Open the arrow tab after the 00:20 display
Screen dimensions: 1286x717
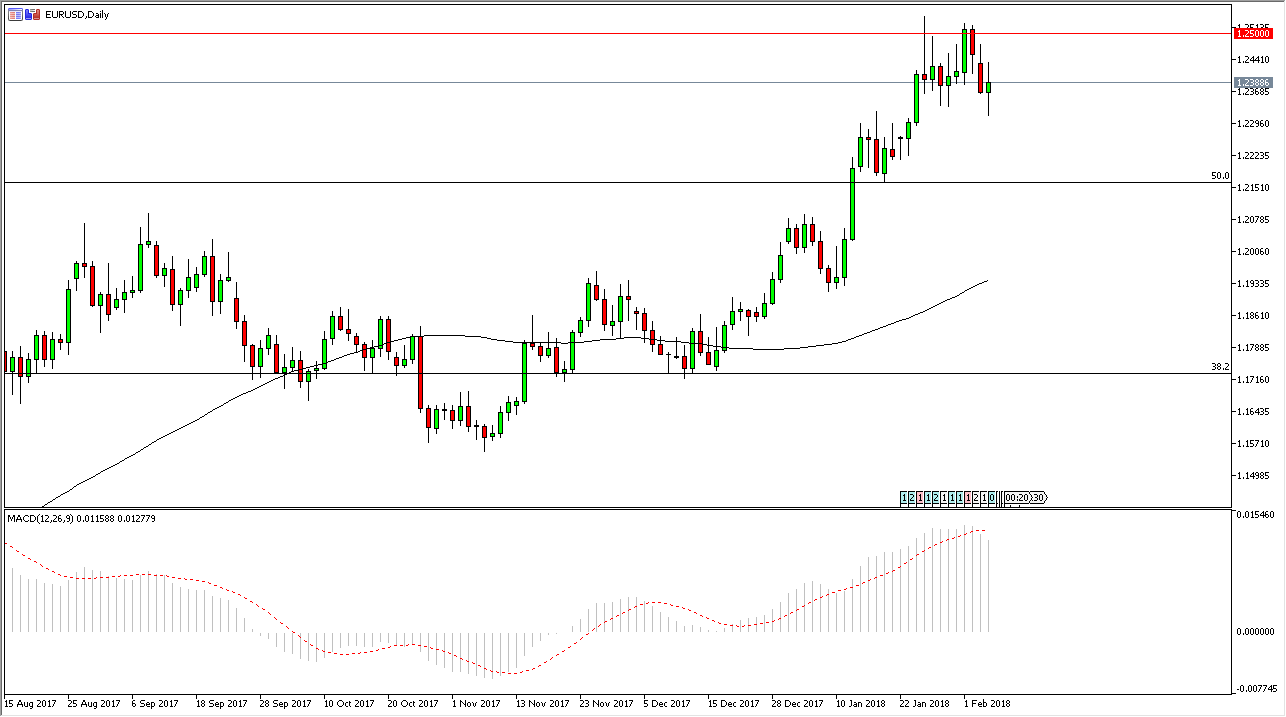pos(1044,498)
